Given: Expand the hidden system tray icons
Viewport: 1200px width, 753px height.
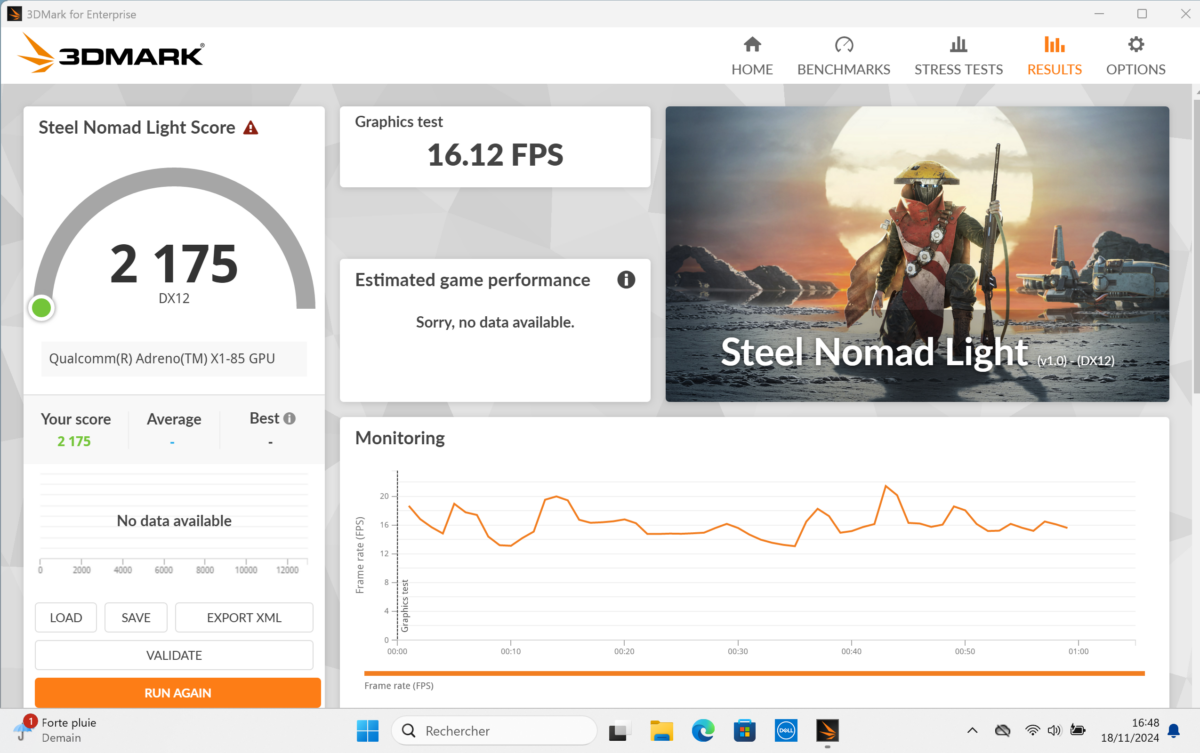Looking at the screenshot, I should [971, 730].
